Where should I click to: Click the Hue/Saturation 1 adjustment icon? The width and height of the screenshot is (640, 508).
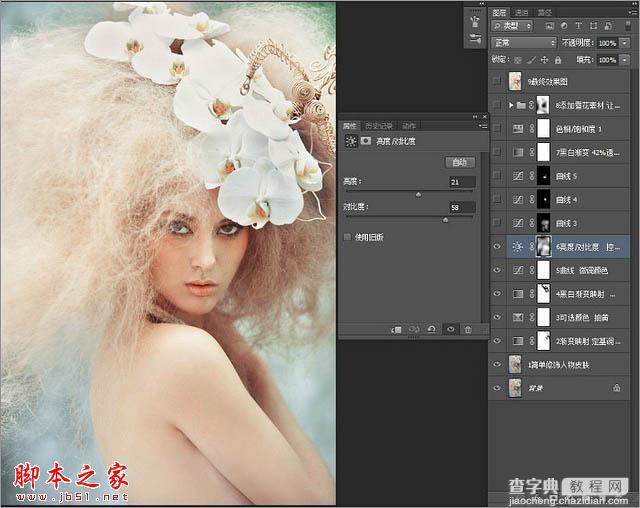click(x=518, y=129)
